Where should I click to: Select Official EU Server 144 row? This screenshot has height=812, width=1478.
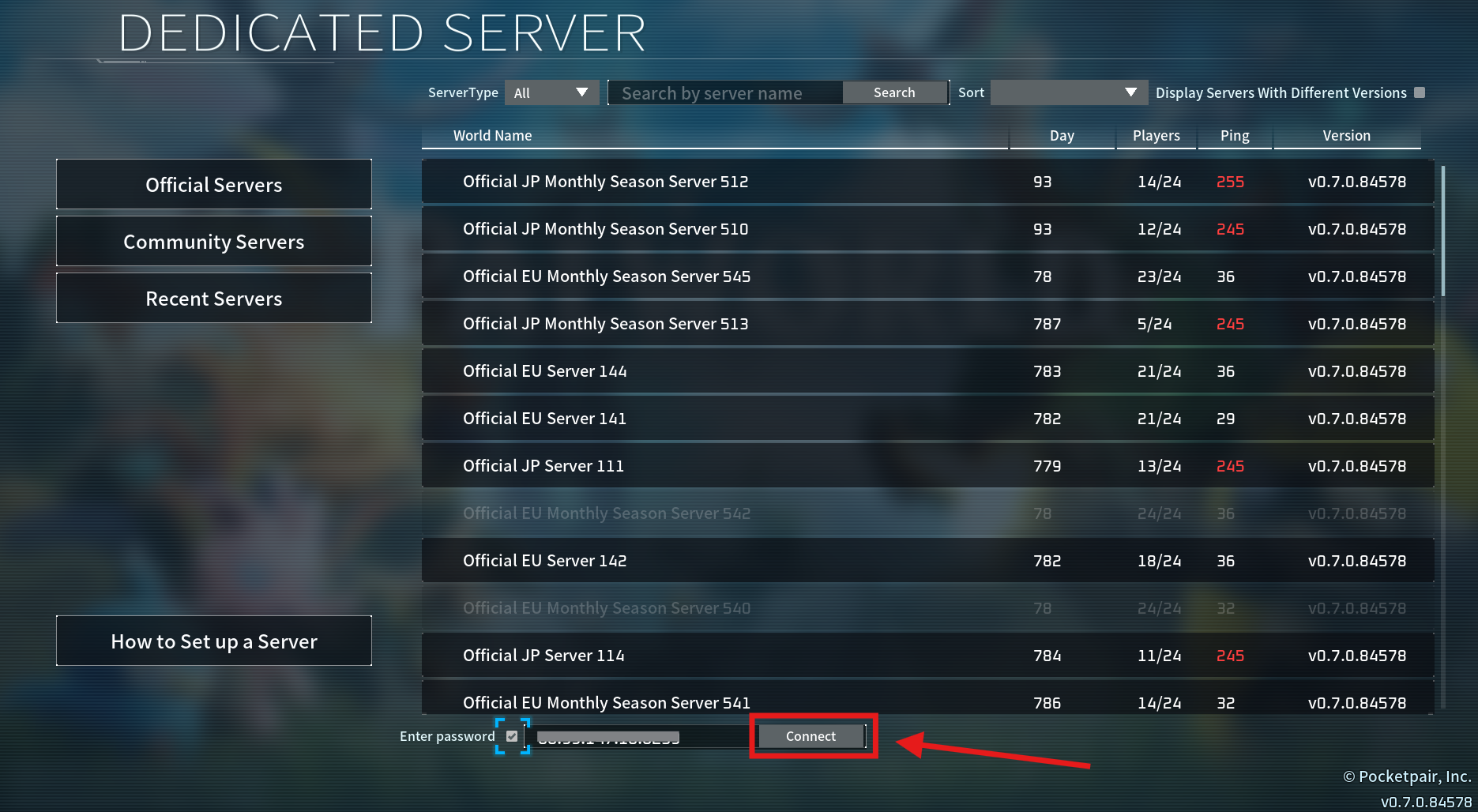pos(927,371)
